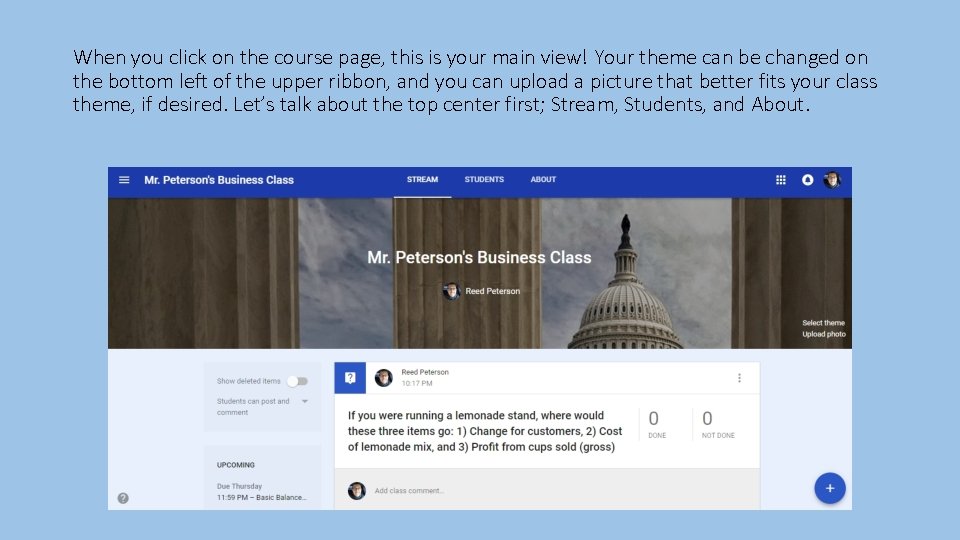Click the 10:17 PM post timestamp
Screen dimensions: 960x540
(416, 383)
